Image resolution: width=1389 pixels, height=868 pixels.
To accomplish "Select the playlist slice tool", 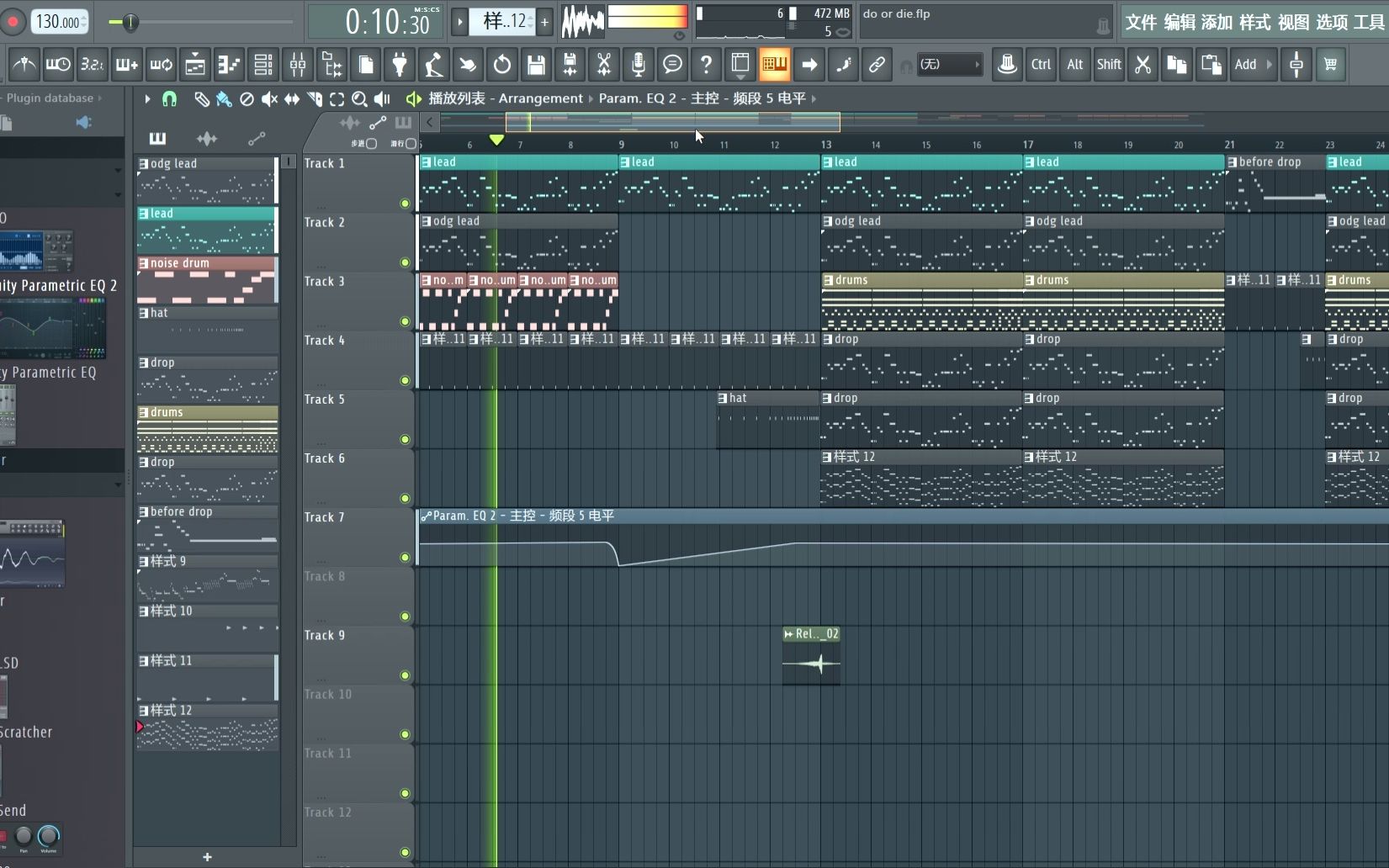I will click(x=315, y=98).
